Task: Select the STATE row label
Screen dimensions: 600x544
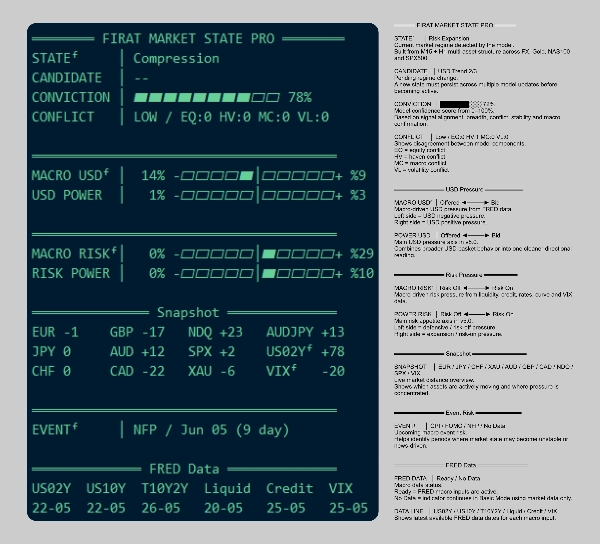Action: point(55,58)
